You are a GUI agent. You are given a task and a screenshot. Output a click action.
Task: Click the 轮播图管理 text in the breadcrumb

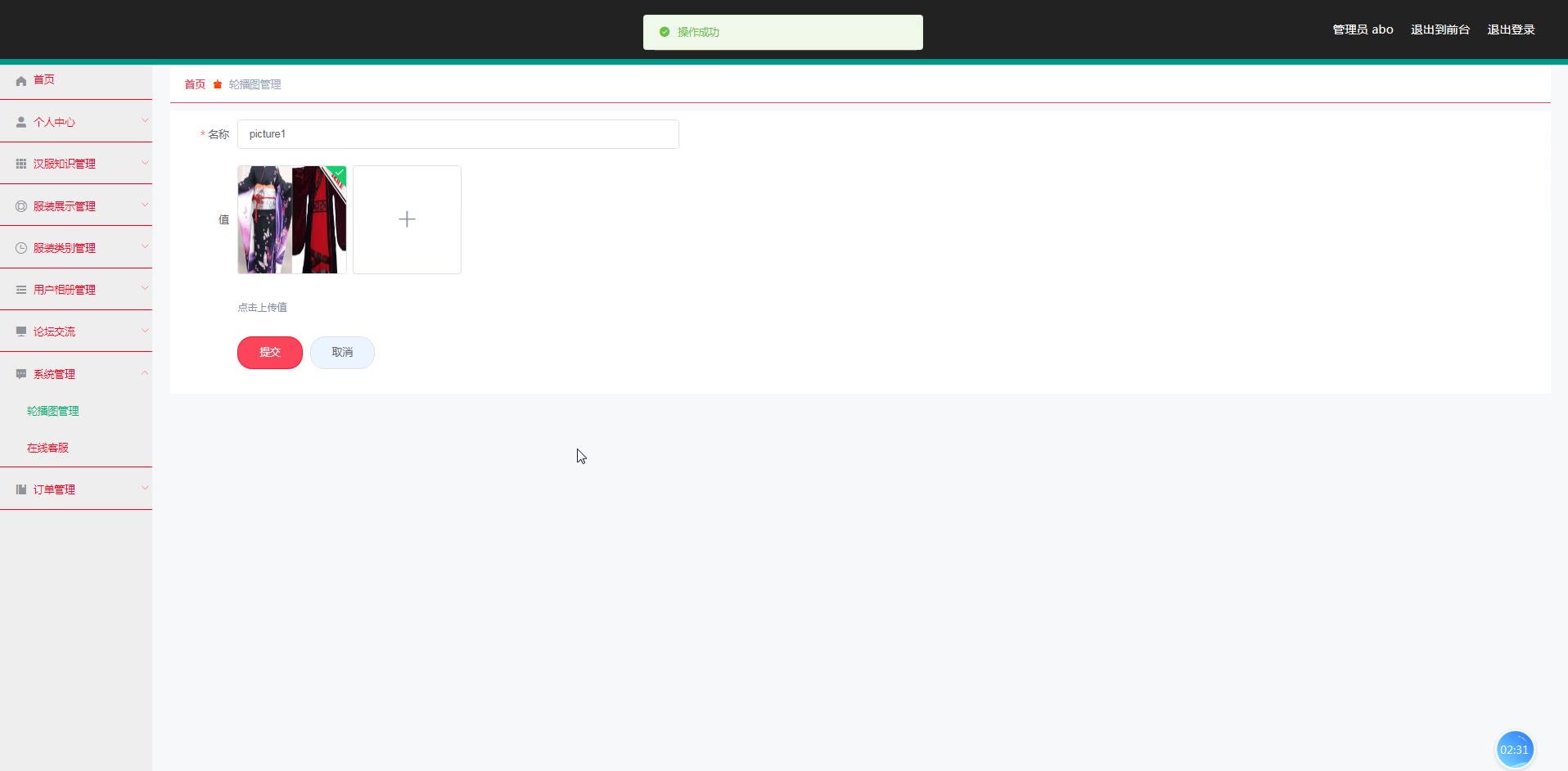point(255,84)
